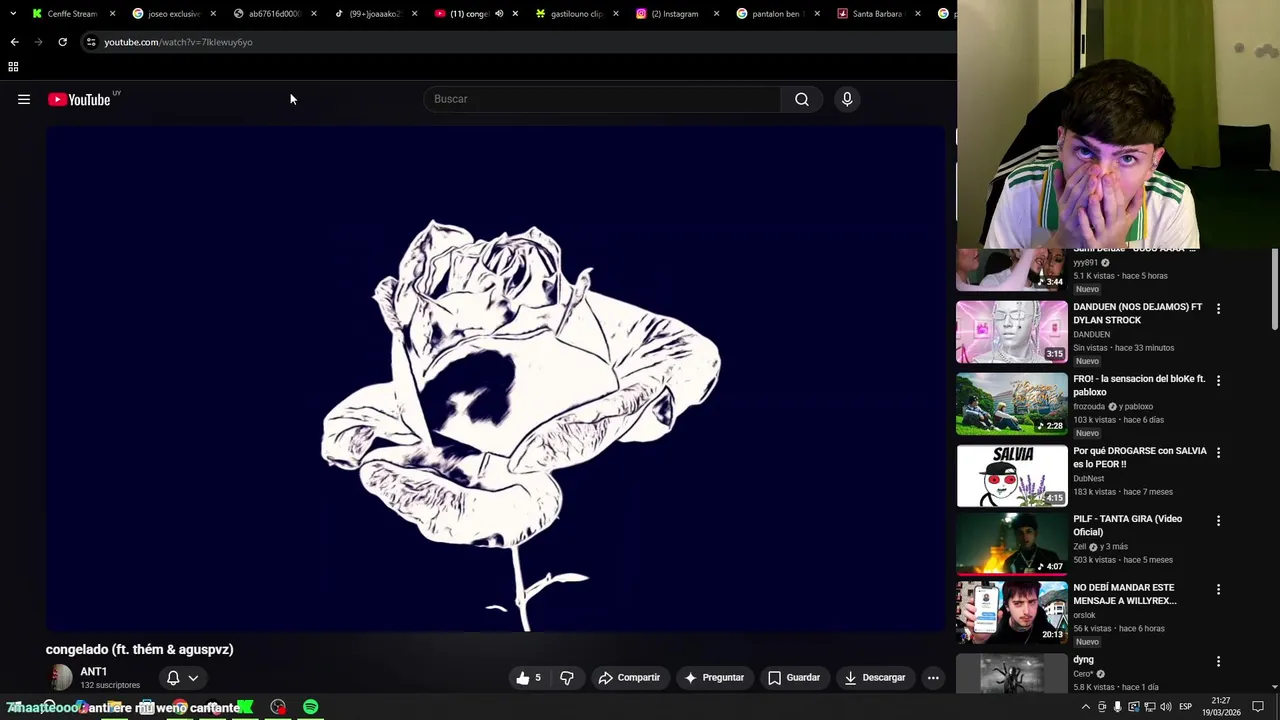Click the site information icon in the address bar
The width and height of the screenshot is (1280, 720).
pyautogui.click(x=91, y=42)
